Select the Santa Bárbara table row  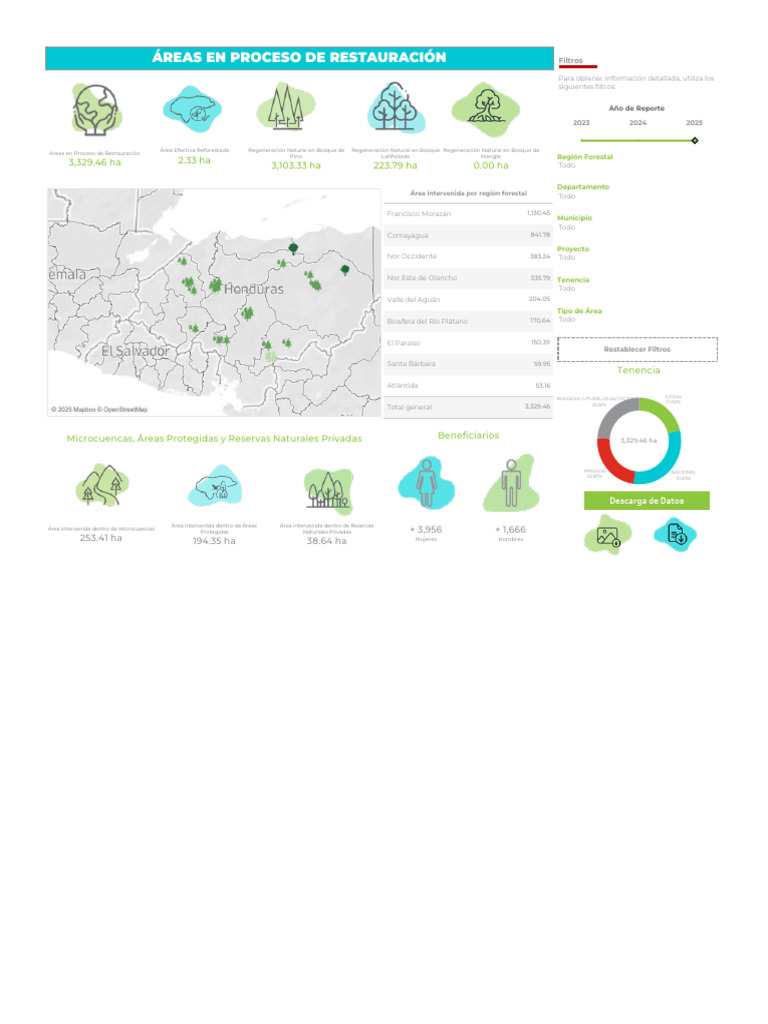tap(468, 364)
